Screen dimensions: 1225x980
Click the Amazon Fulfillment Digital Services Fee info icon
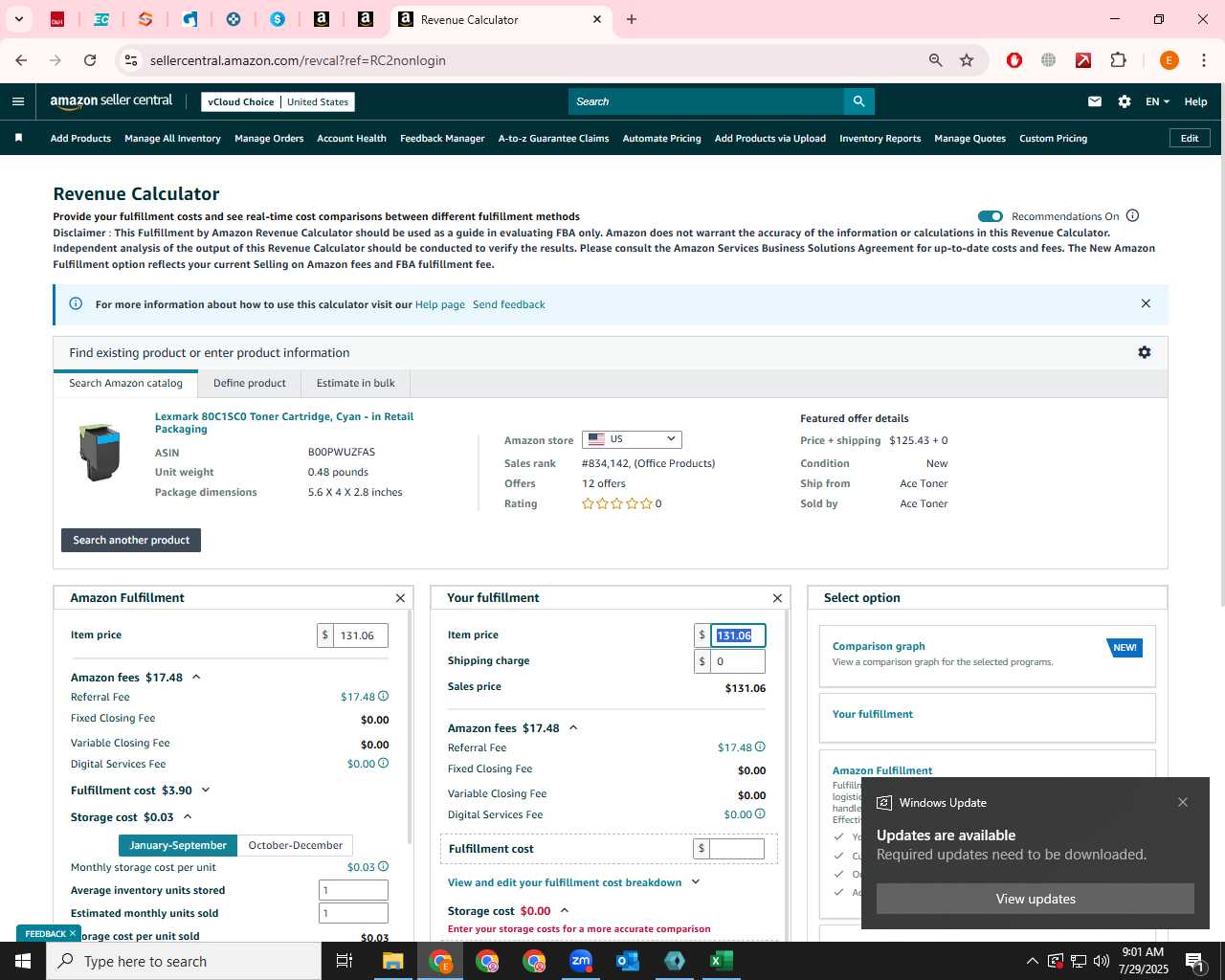[x=384, y=763]
